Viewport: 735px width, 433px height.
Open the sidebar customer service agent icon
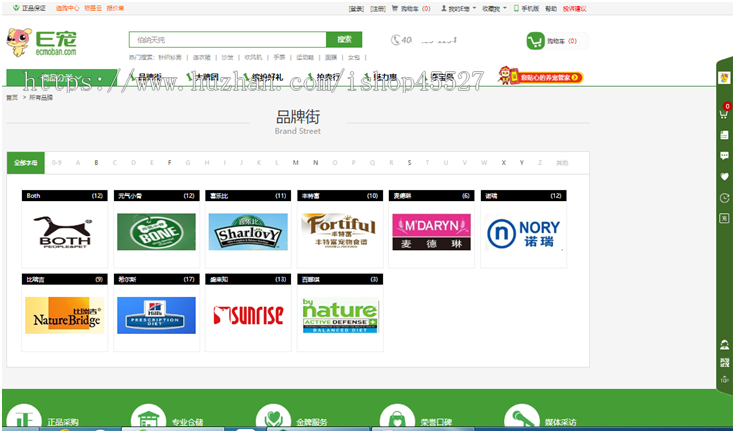pyautogui.click(x=724, y=345)
